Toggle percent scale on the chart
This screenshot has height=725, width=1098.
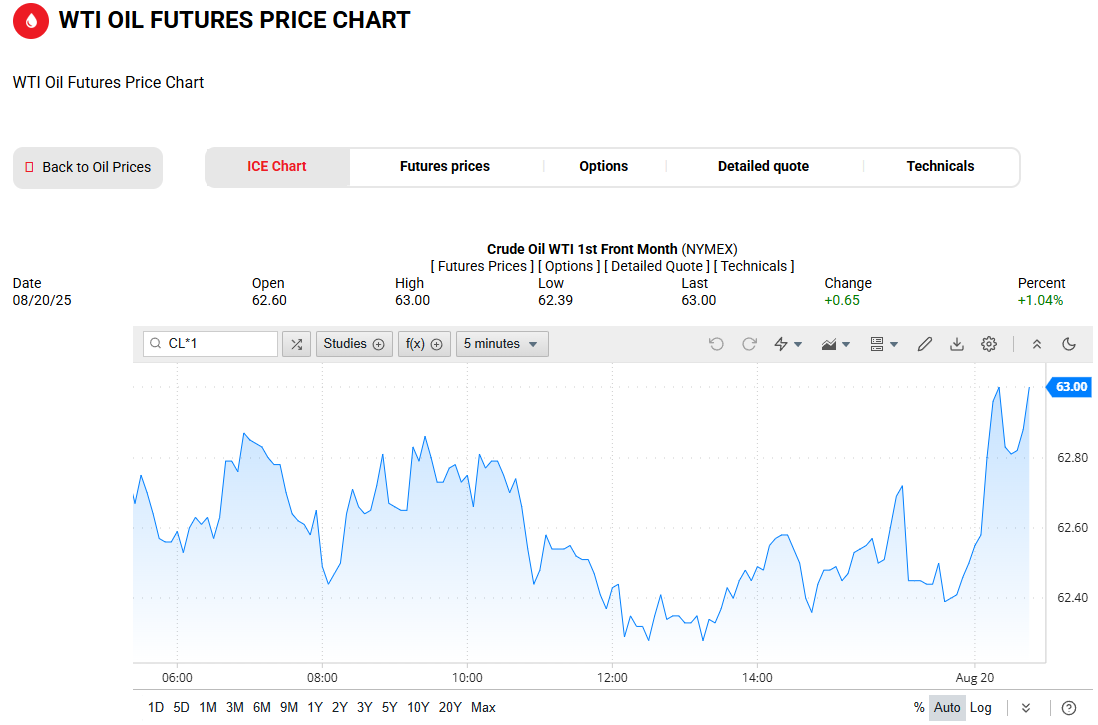coord(919,707)
